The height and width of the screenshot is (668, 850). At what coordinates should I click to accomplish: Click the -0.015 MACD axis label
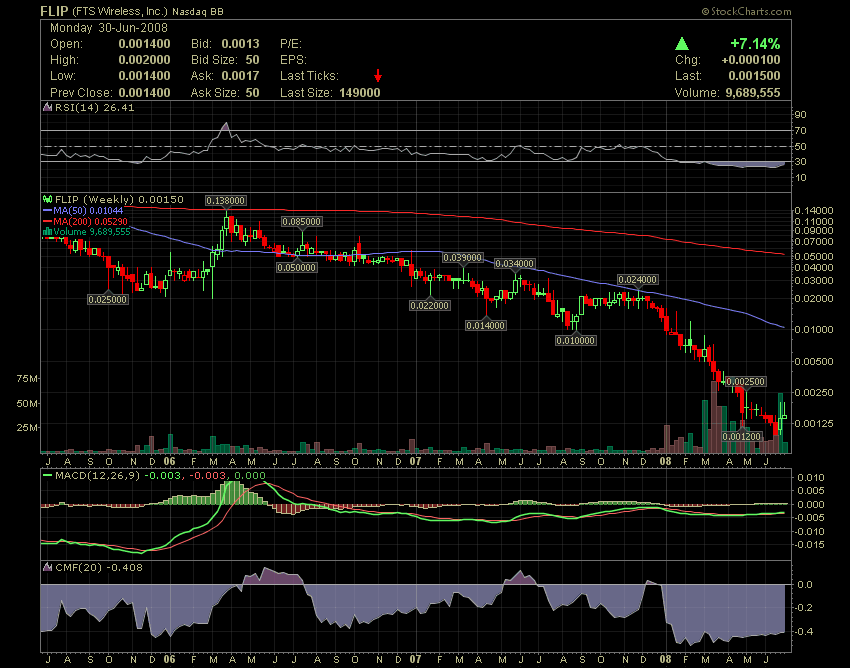(x=810, y=544)
